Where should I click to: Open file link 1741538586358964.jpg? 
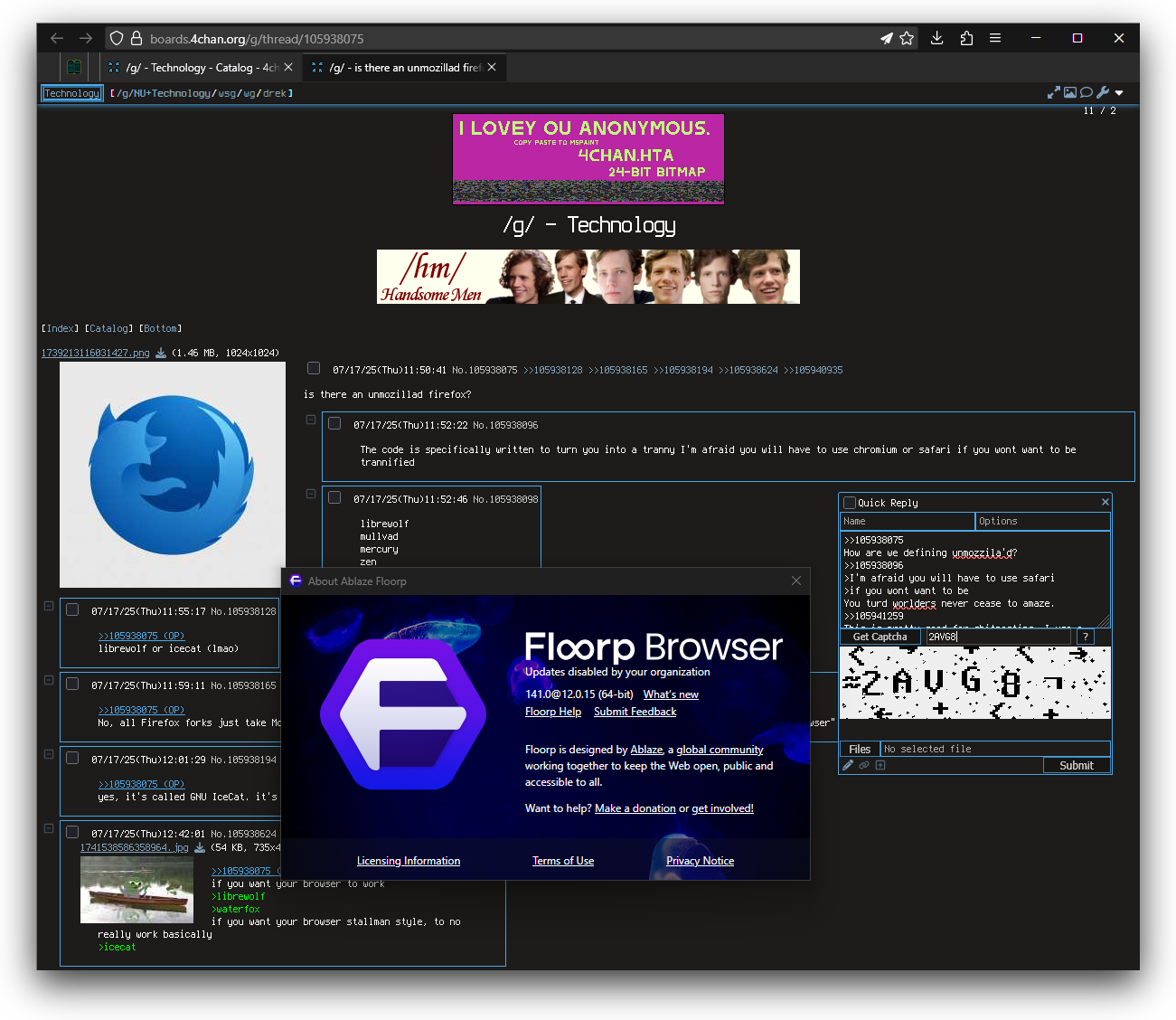[x=134, y=847]
